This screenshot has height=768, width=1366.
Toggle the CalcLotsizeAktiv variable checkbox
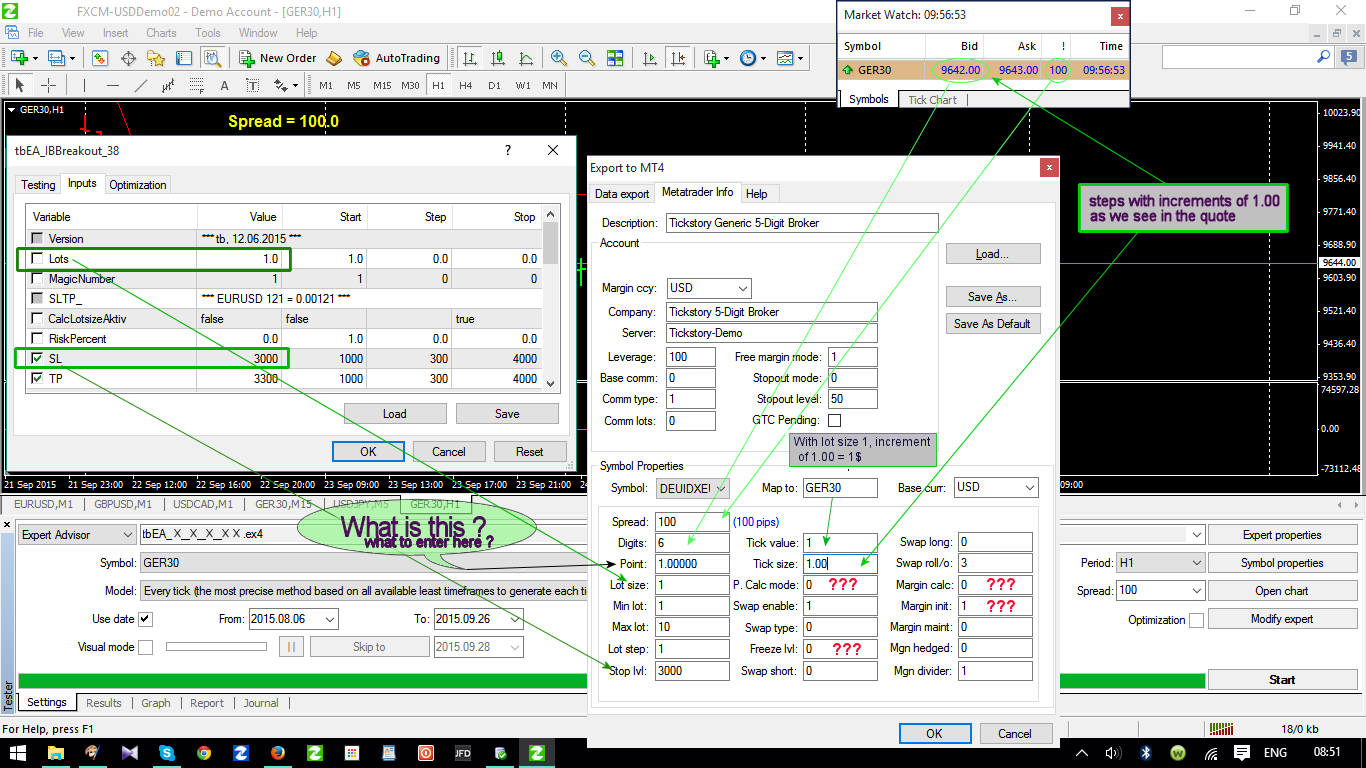[x=37, y=319]
